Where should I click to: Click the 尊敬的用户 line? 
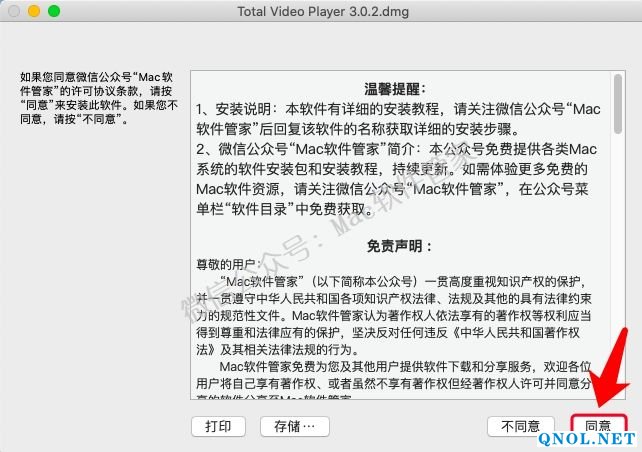coord(228,265)
